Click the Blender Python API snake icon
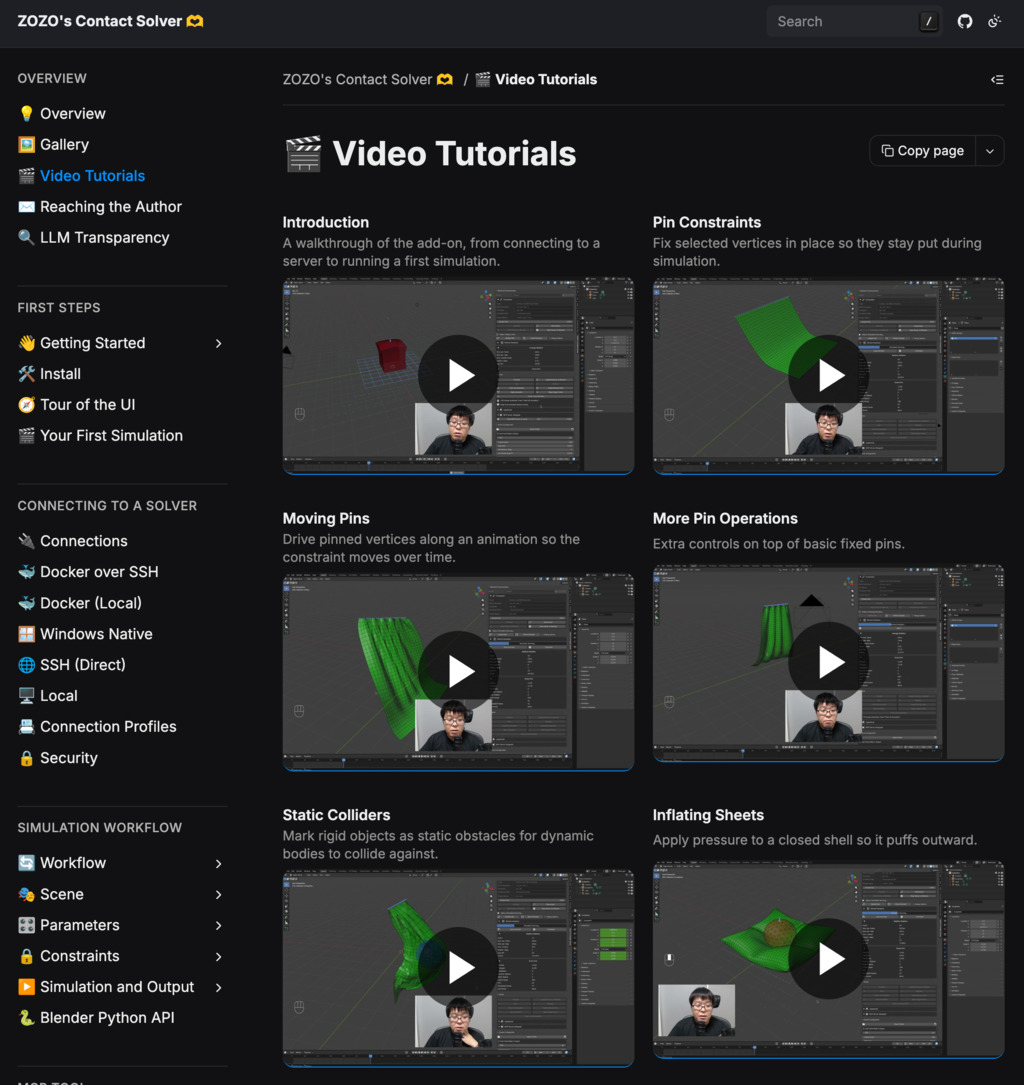1024x1085 pixels. point(26,1018)
